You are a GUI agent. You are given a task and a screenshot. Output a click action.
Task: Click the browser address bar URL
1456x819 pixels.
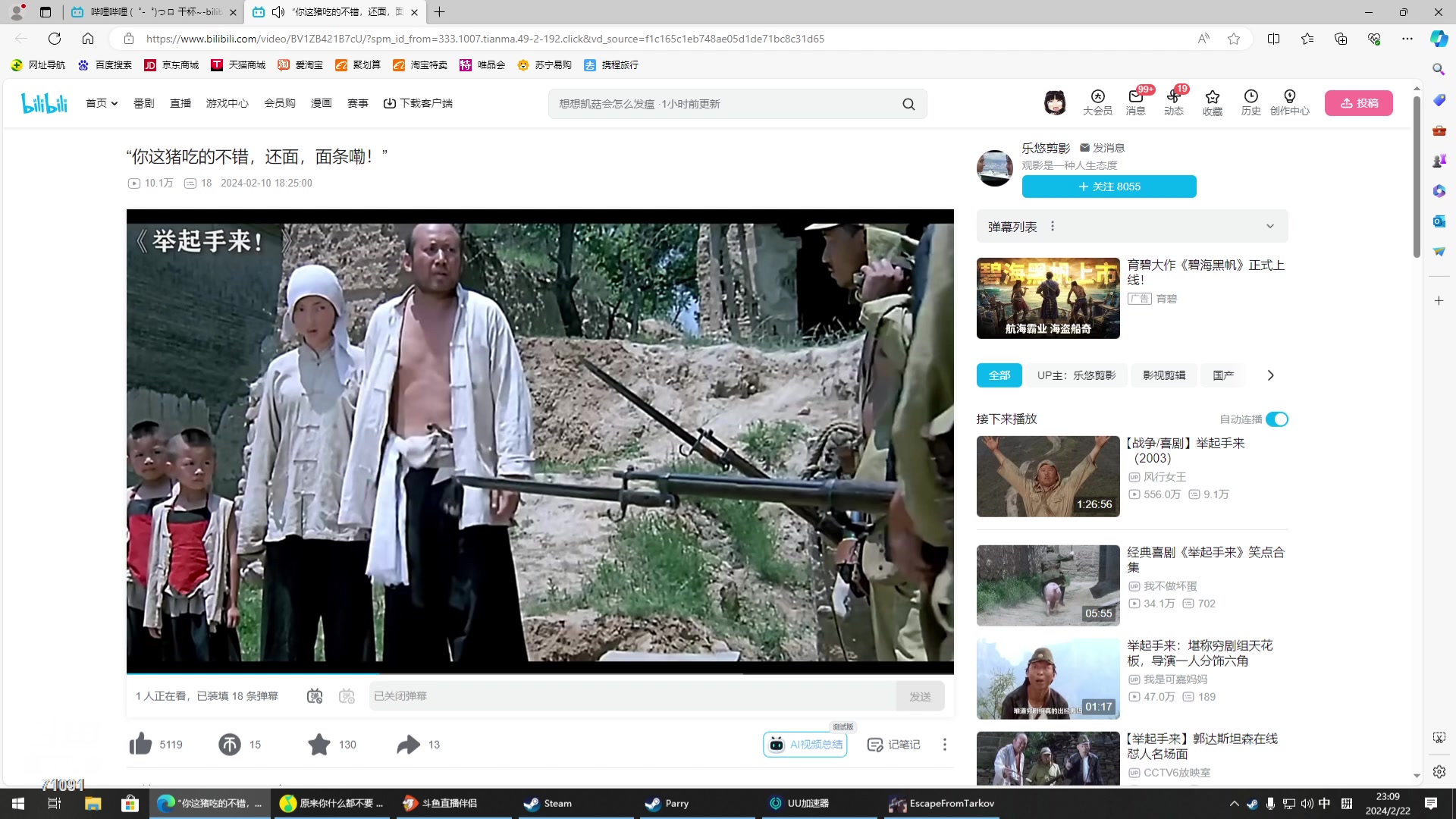click(x=485, y=39)
